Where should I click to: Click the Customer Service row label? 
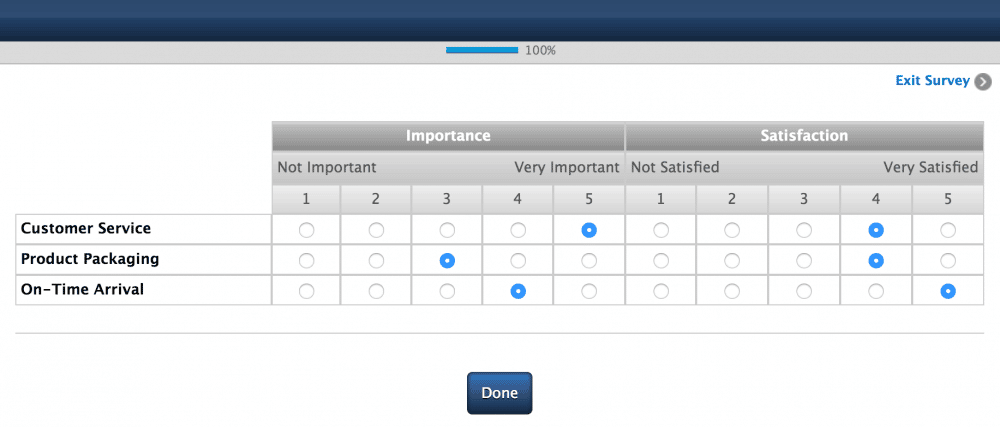coord(86,229)
